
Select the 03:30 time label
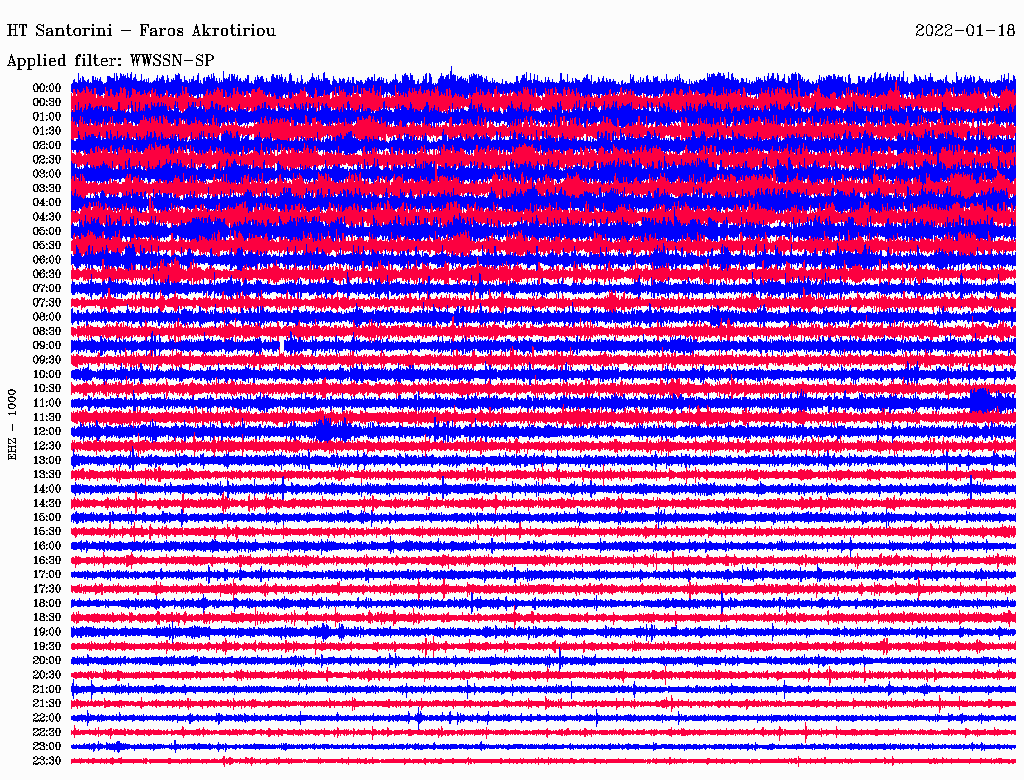[x=47, y=189]
